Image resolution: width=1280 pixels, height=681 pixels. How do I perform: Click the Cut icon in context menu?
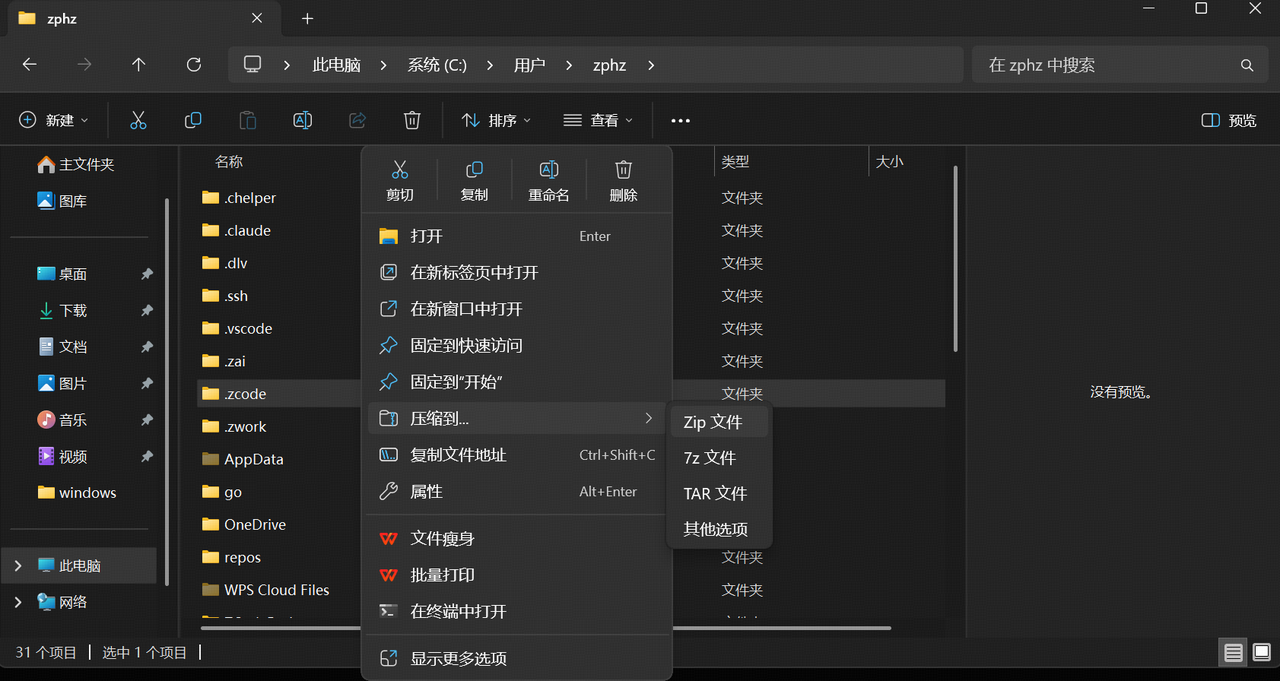(x=400, y=180)
